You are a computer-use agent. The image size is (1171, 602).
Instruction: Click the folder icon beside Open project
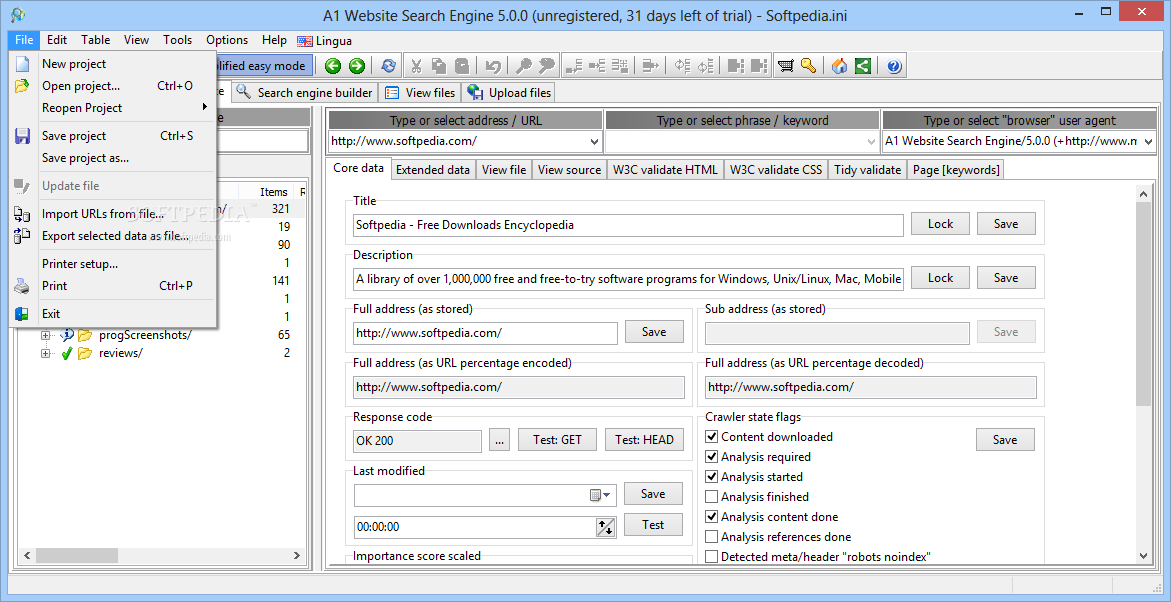(x=22, y=86)
